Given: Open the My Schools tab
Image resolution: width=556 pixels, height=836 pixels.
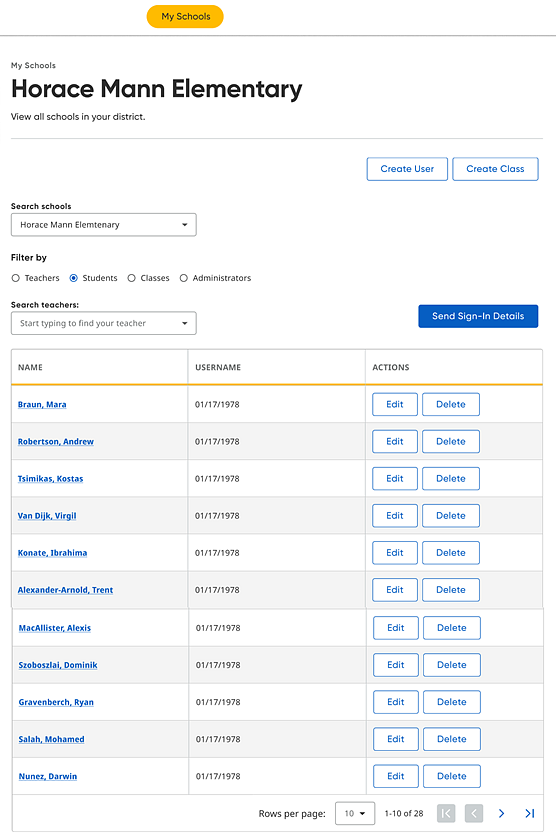Looking at the screenshot, I should click(x=185, y=17).
